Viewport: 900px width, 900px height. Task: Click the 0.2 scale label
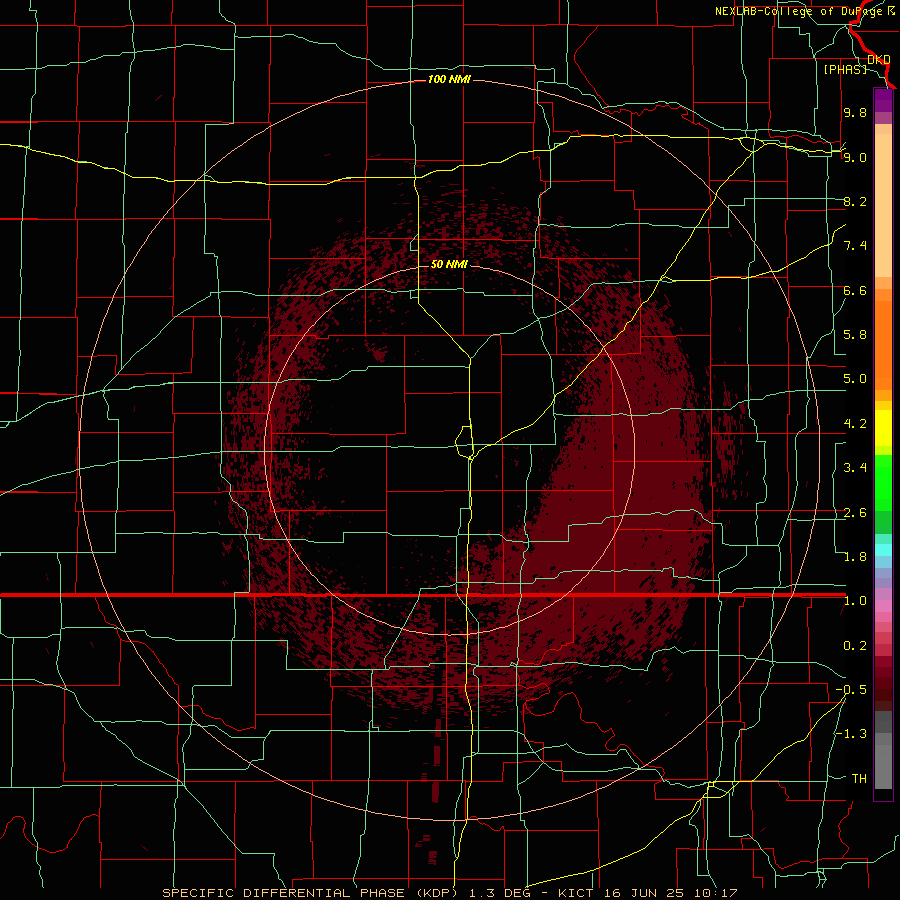tap(855, 646)
